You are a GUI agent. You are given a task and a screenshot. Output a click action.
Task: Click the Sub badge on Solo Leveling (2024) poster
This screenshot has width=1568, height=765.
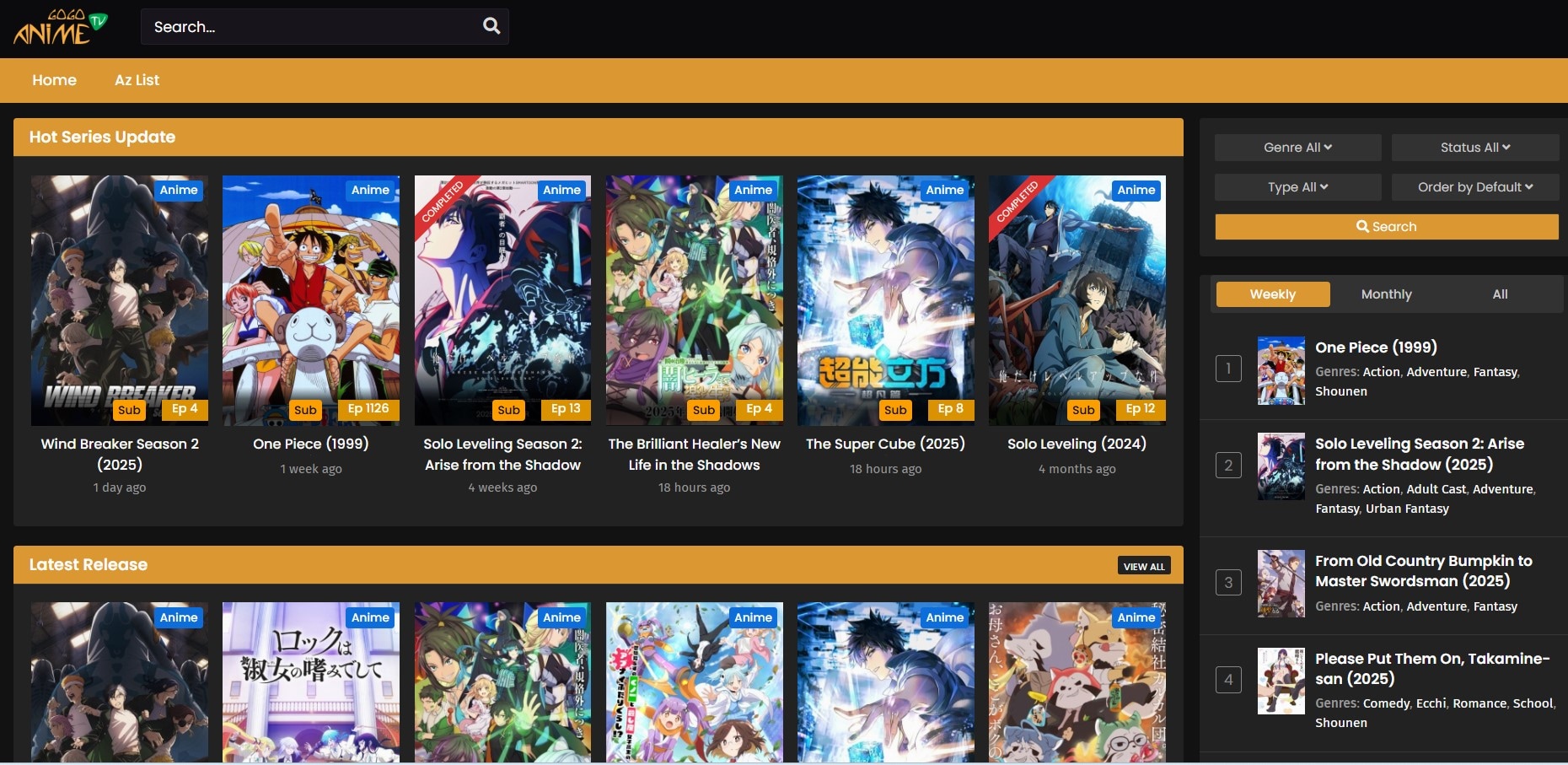click(x=1083, y=410)
